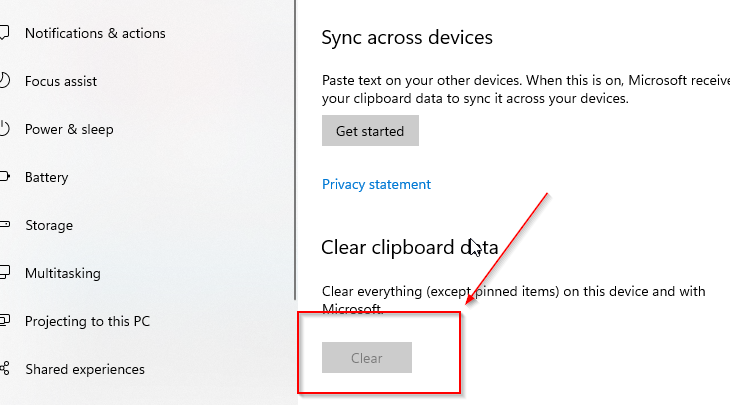The height and width of the screenshot is (405, 730).
Task: Click the Notifications & actions icon
Action: [4, 33]
